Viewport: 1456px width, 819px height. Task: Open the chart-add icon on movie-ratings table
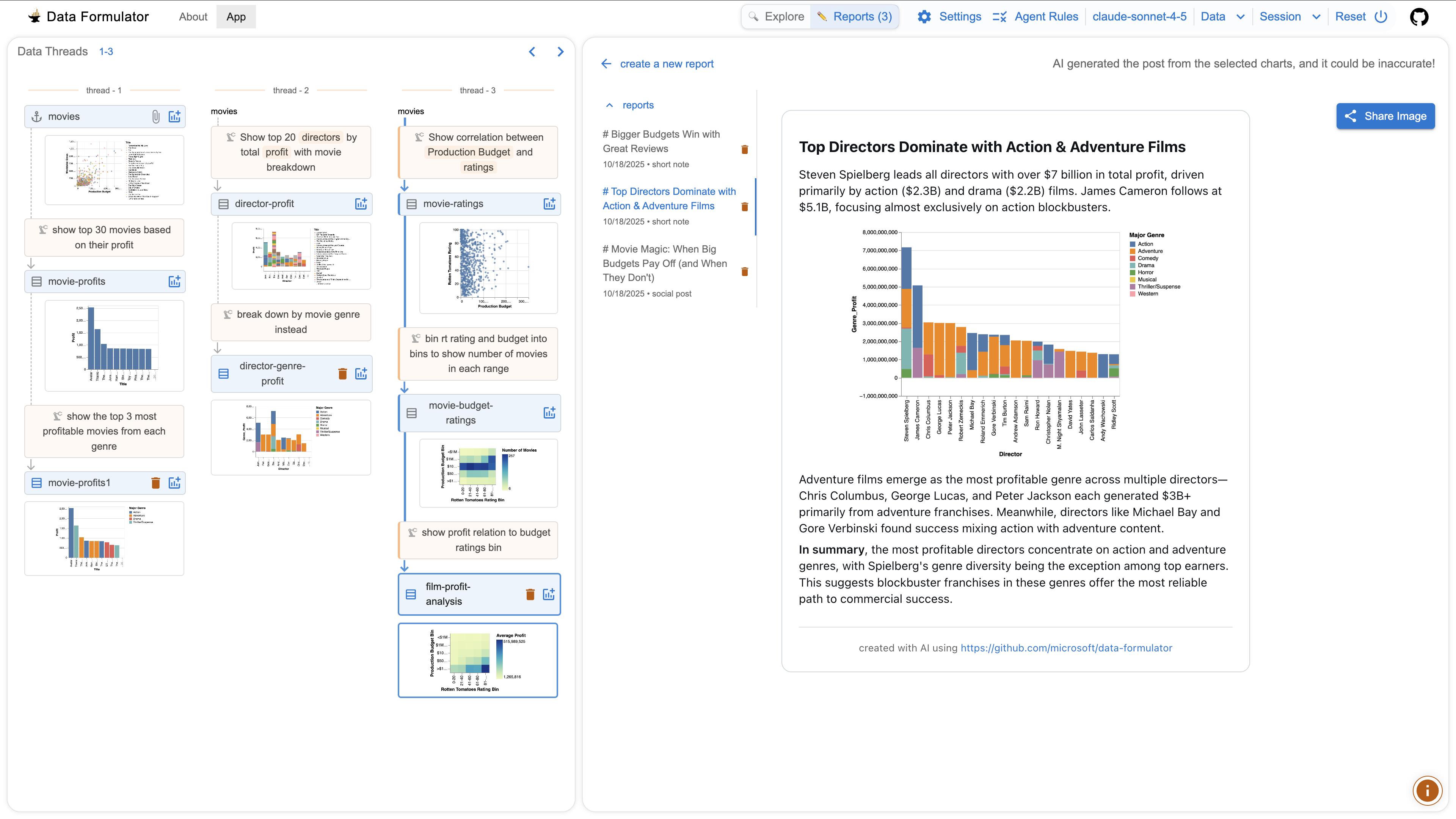[549, 204]
